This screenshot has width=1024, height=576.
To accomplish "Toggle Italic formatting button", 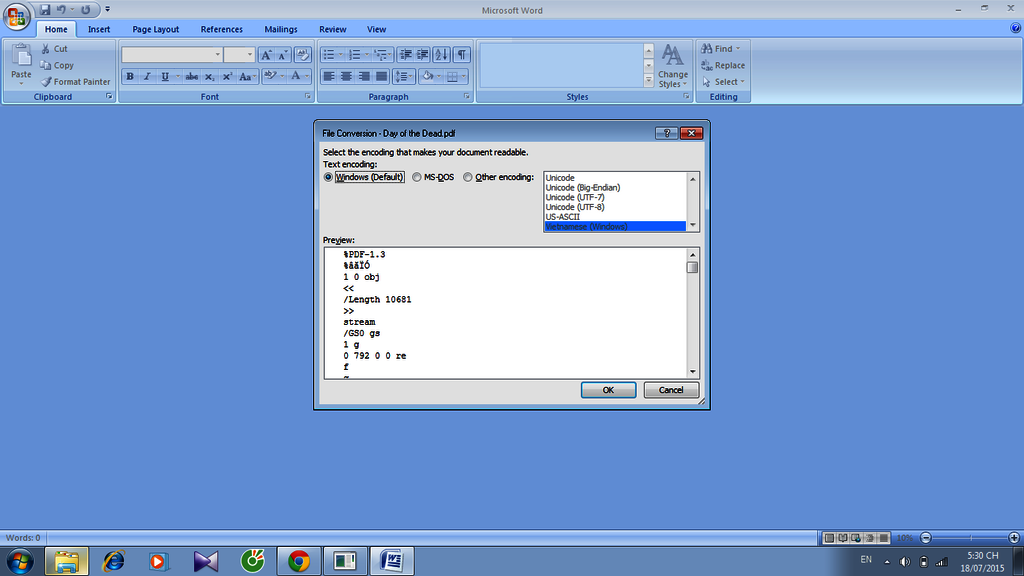I will [x=147, y=76].
